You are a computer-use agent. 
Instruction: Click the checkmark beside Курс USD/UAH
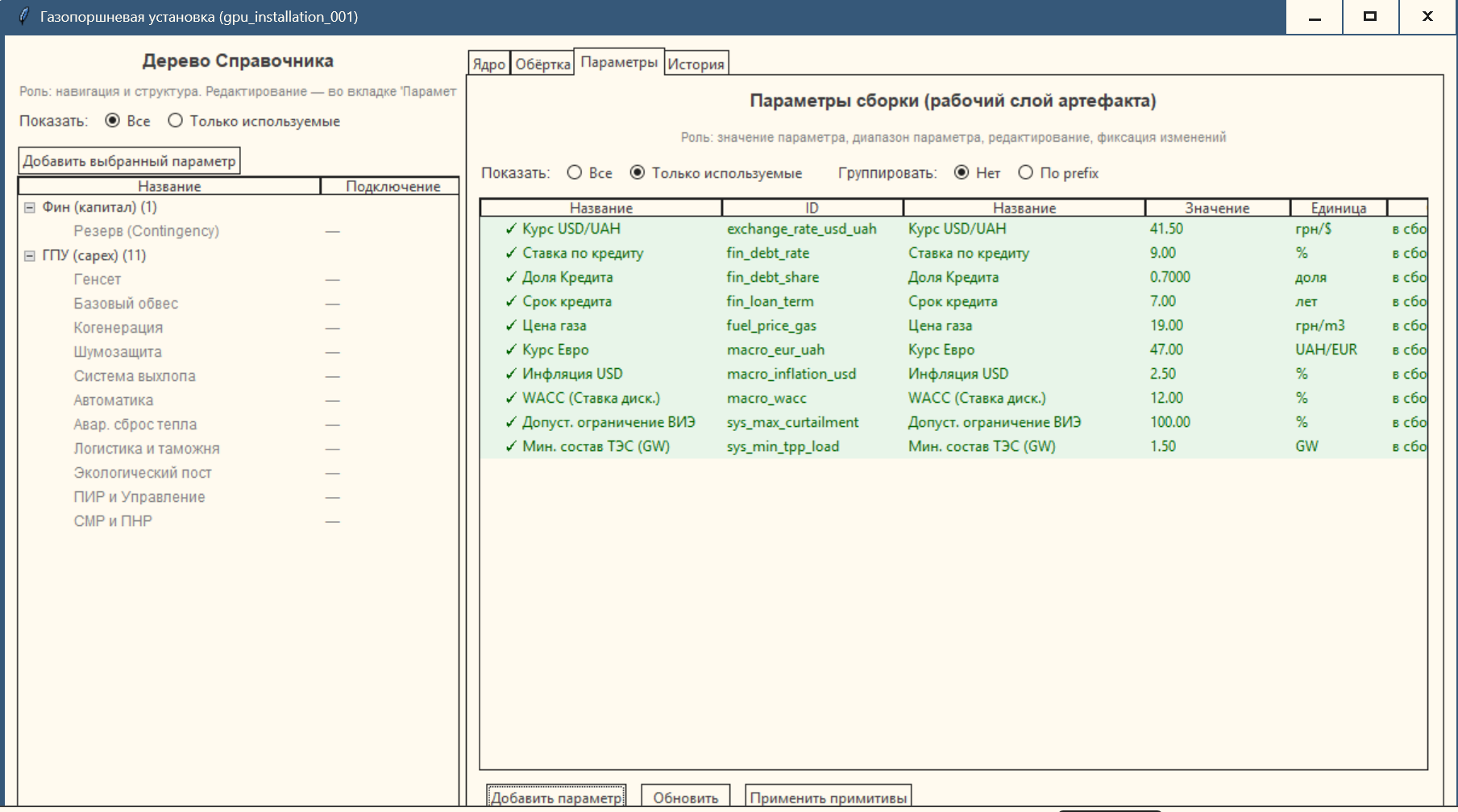coord(511,230)
